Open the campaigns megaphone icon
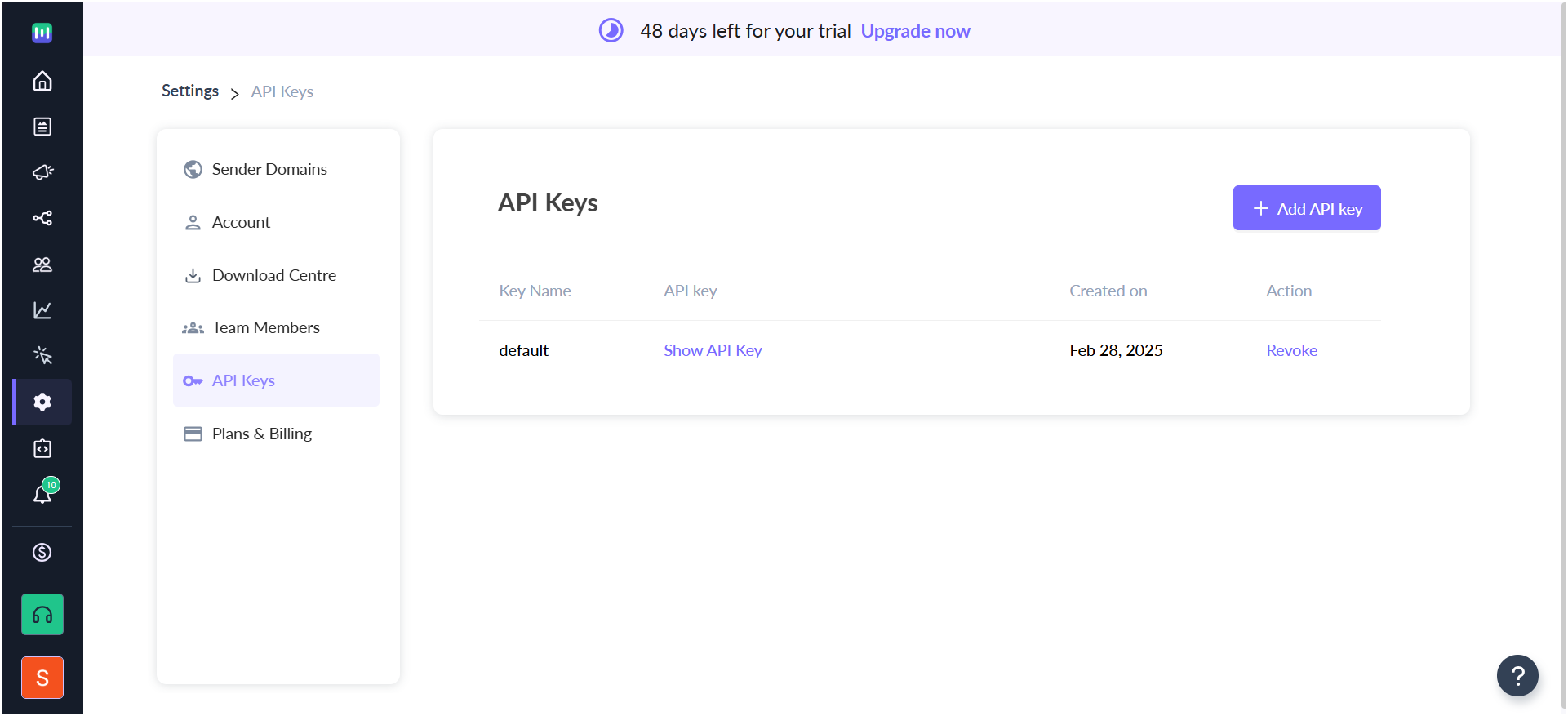Viewport: 1568px width, 716px height. [42, 172]
